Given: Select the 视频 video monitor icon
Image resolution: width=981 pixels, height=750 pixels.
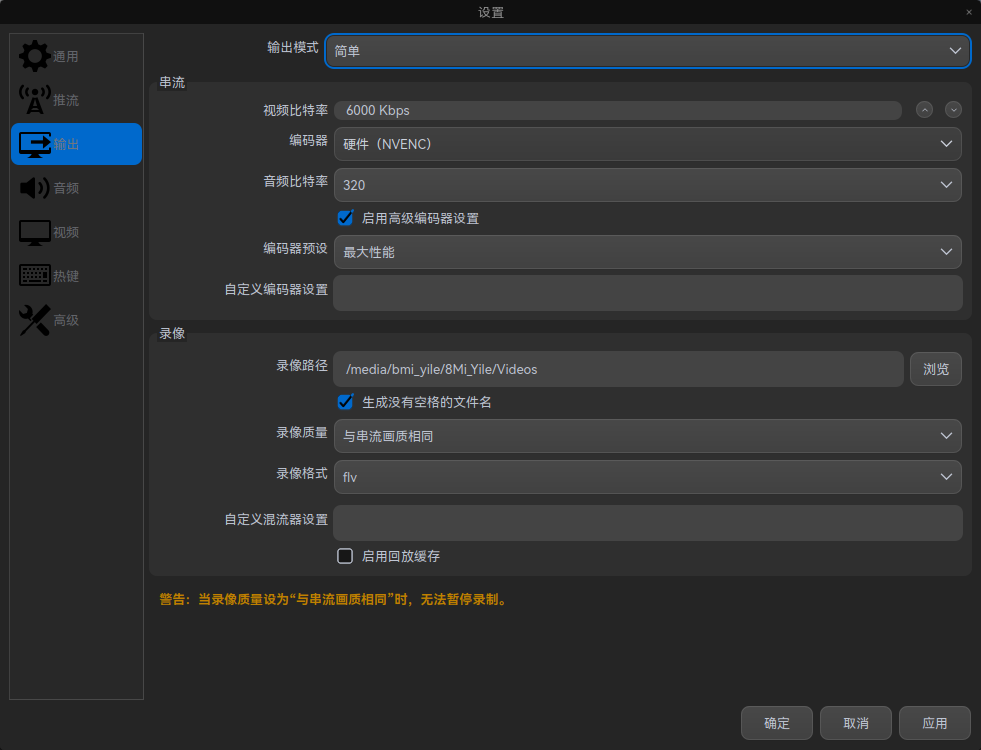Looking at the screenshot, I should click(x=34, y=232).
